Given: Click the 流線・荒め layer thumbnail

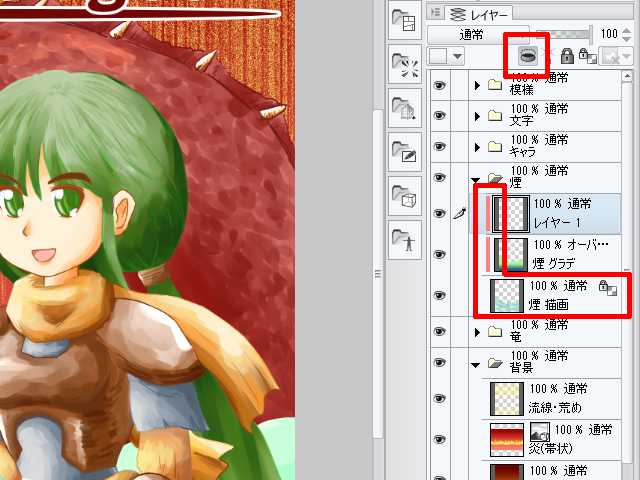Looking at the screenshot, I should point(507,398).
